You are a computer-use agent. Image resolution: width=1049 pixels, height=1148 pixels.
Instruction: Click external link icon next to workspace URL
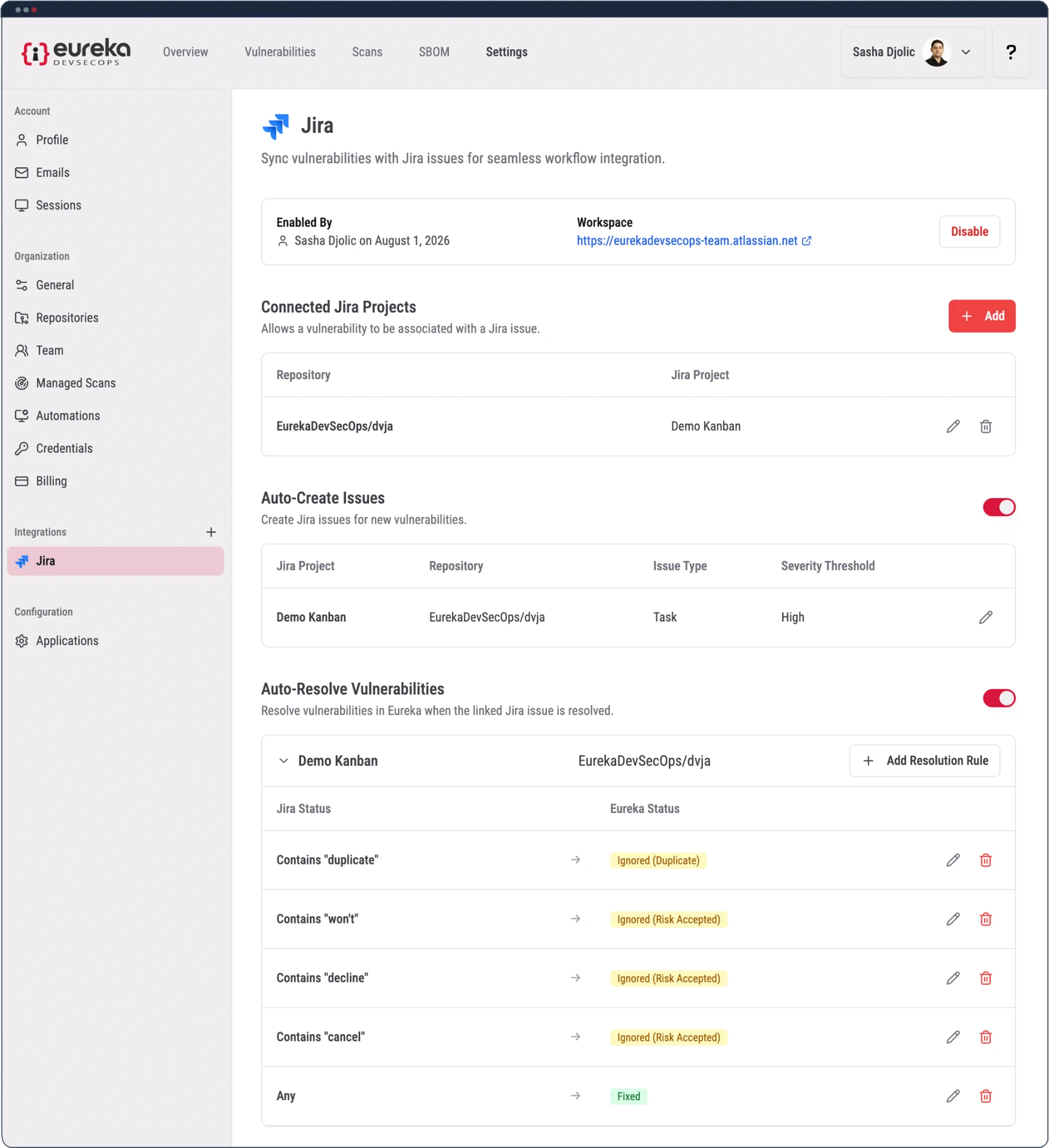(806, 241)
